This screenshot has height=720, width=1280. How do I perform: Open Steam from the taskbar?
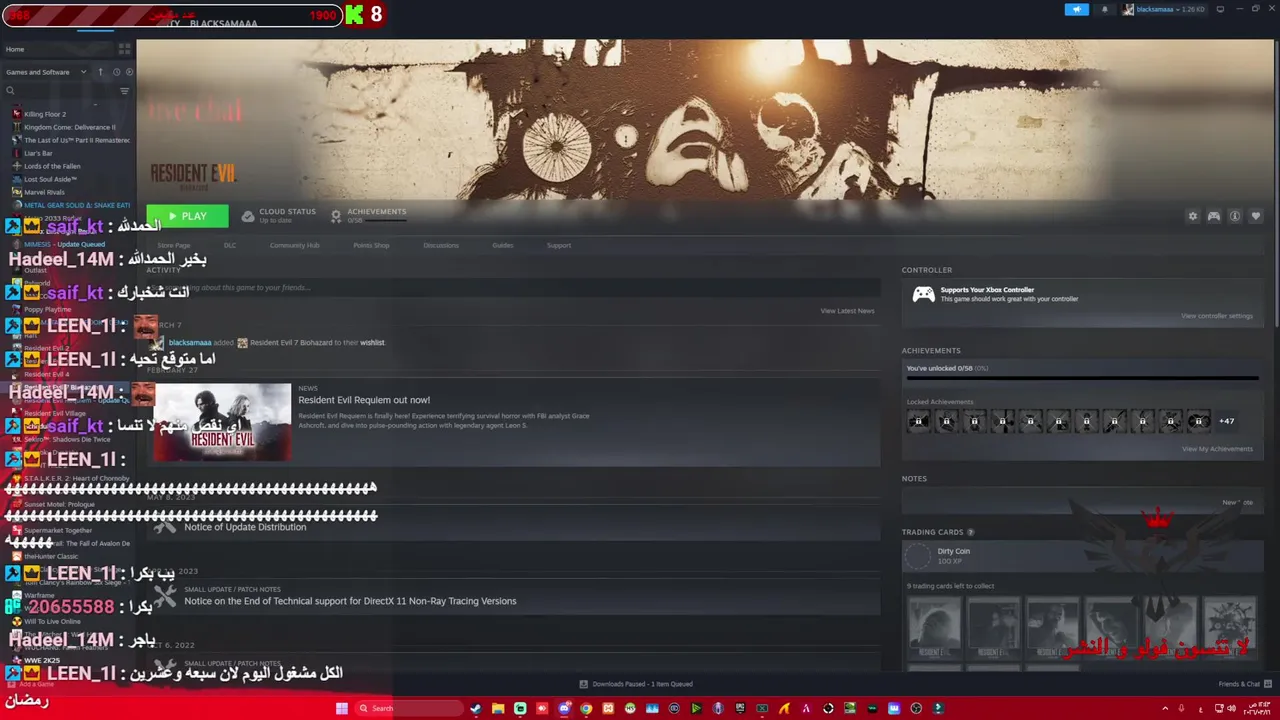click(476, 708)
